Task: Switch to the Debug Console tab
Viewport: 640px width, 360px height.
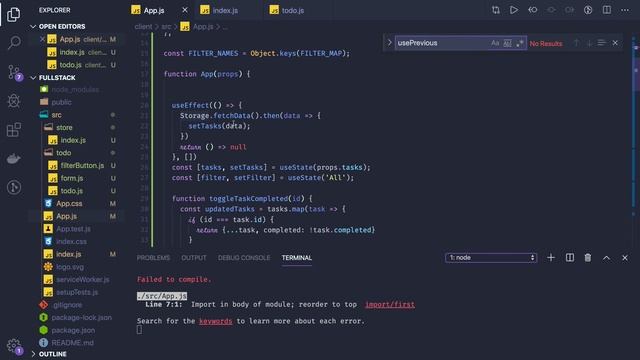Action: pyautogui.click(x=244, y=258)
